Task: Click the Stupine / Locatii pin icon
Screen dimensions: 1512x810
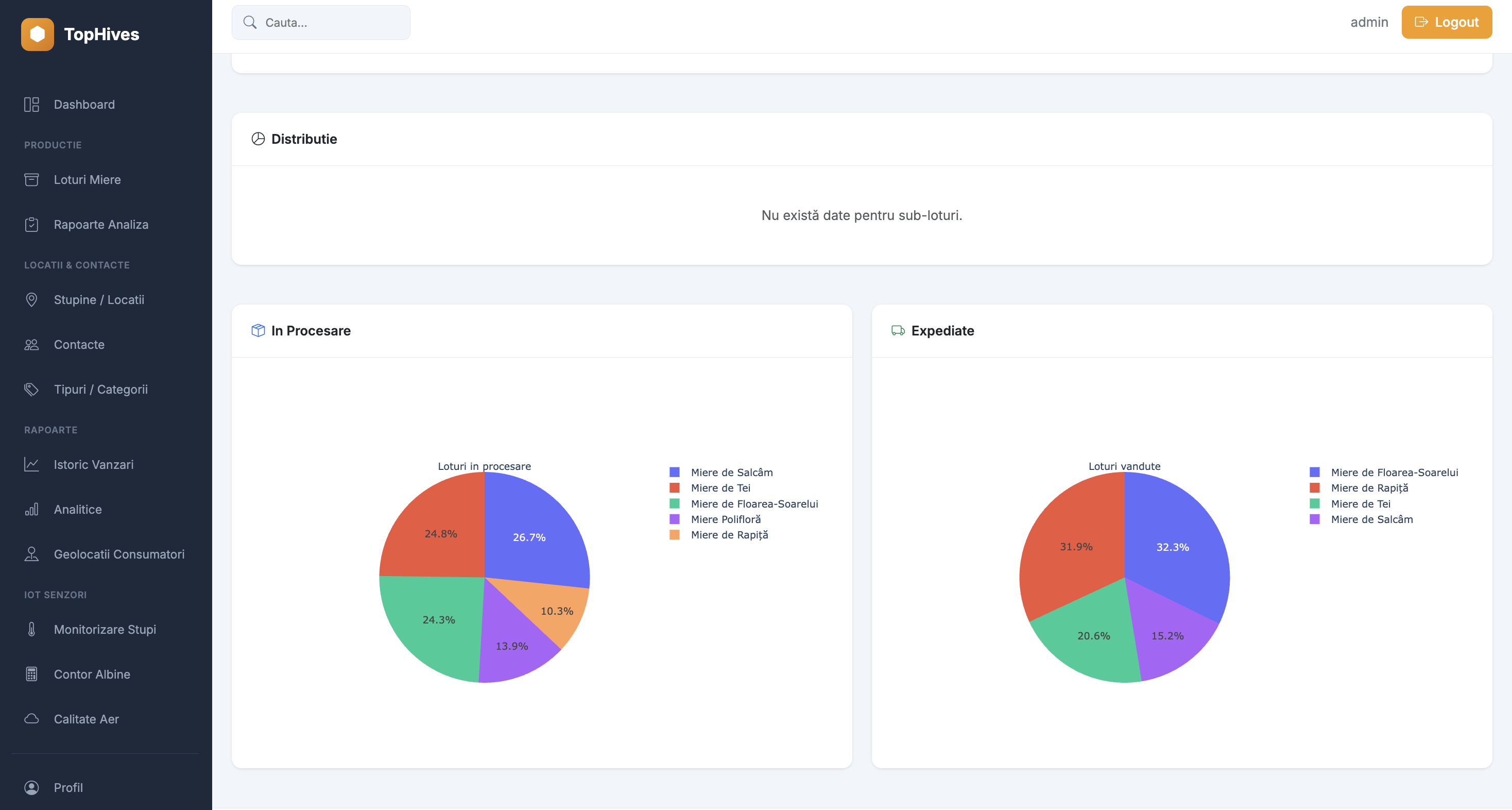Action: [x=32, y=299]
